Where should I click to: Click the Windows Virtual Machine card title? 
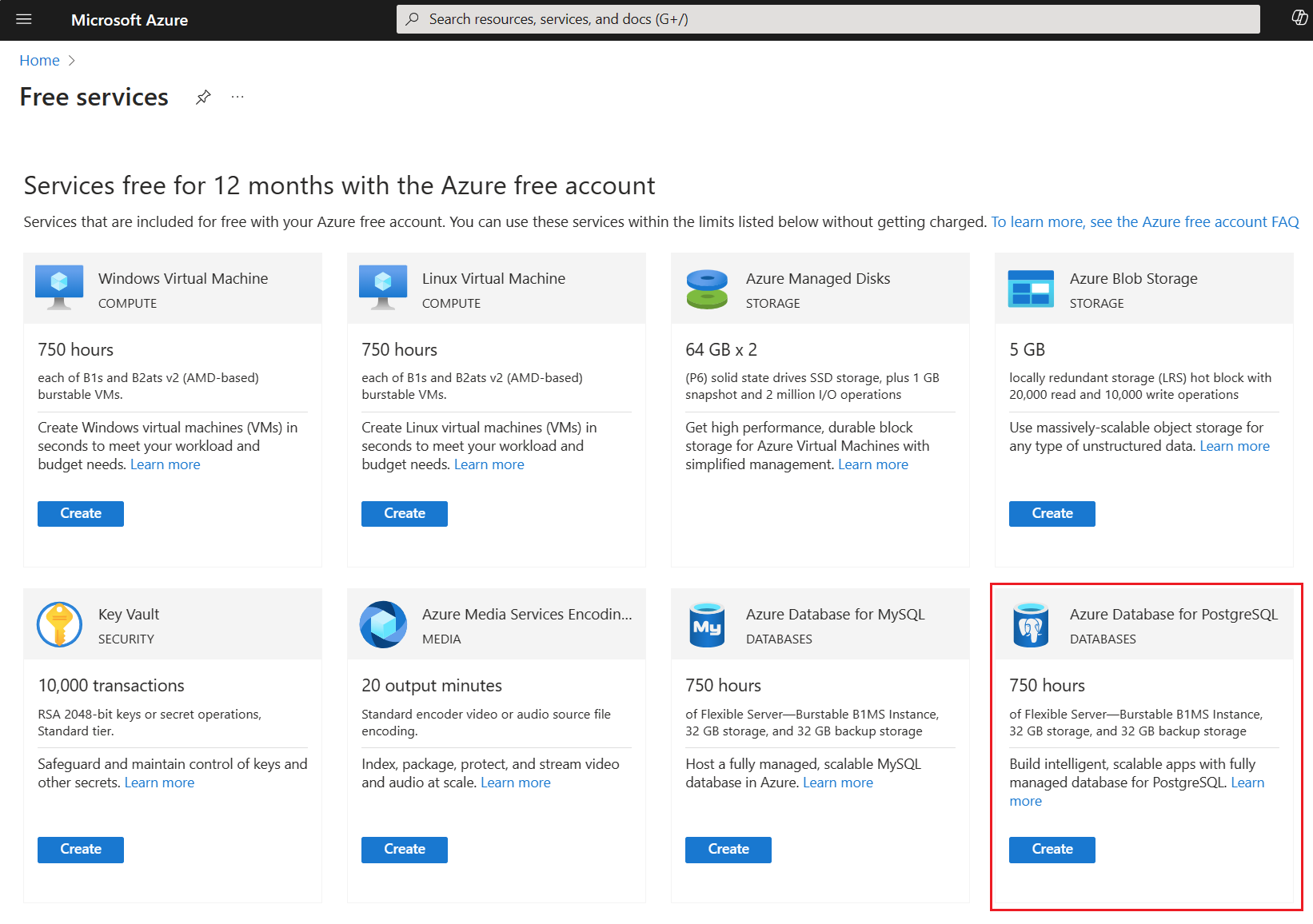183,278
